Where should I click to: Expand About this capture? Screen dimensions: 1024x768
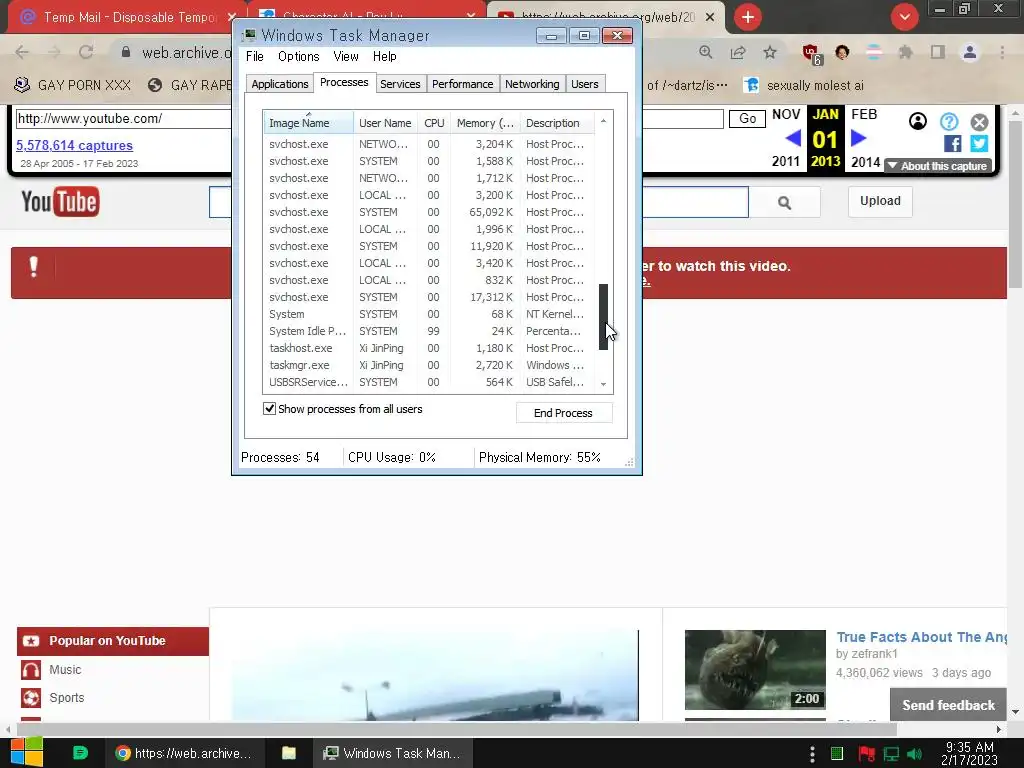click(x=938, y=166)
